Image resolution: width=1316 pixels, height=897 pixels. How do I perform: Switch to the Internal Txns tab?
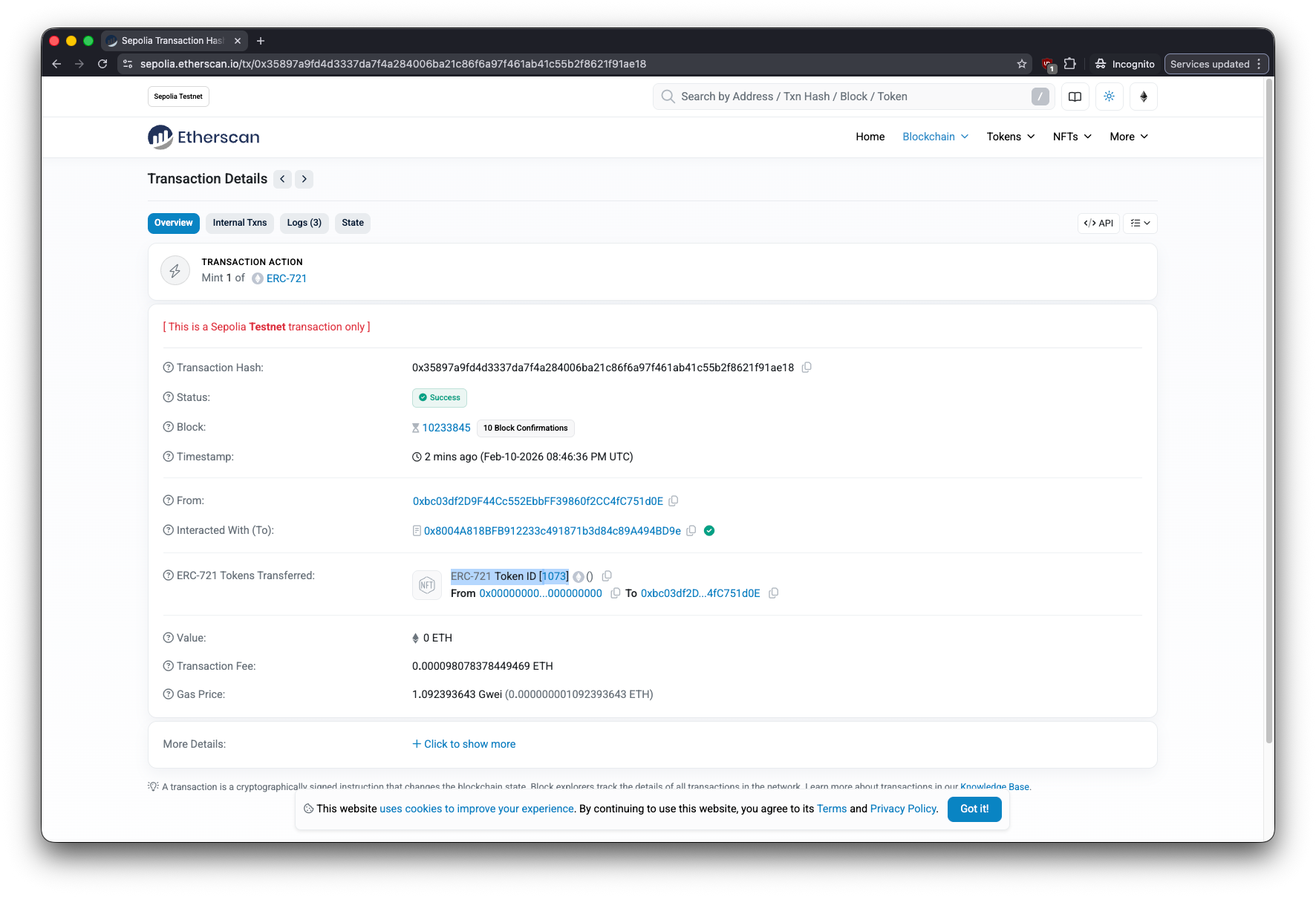(239, 223)
